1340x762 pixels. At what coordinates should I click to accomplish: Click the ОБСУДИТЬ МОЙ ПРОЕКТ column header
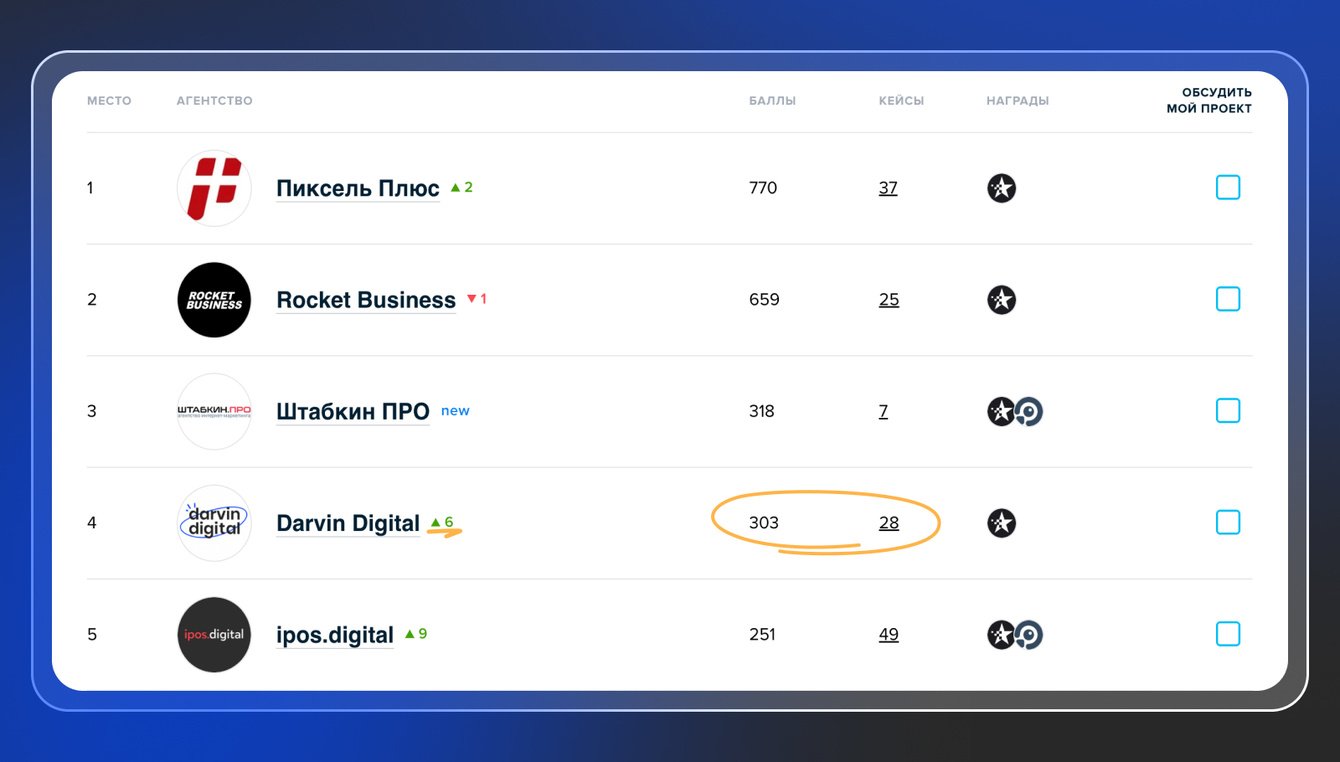[1209, 101]
